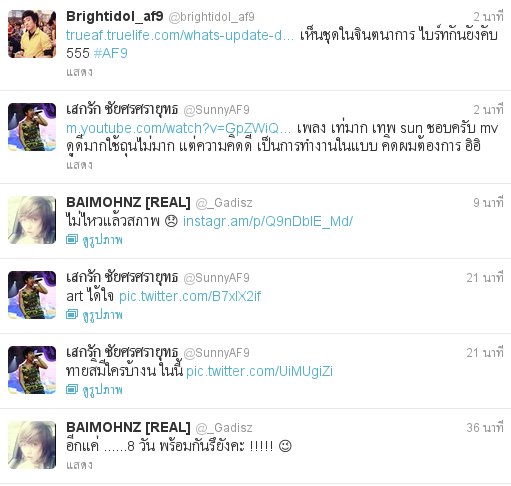The height and width of the screenshot is (486, 511).
Task: Click the BAIMOHNZ avatar on the last tweet
Action: click(x=32, y=445)
